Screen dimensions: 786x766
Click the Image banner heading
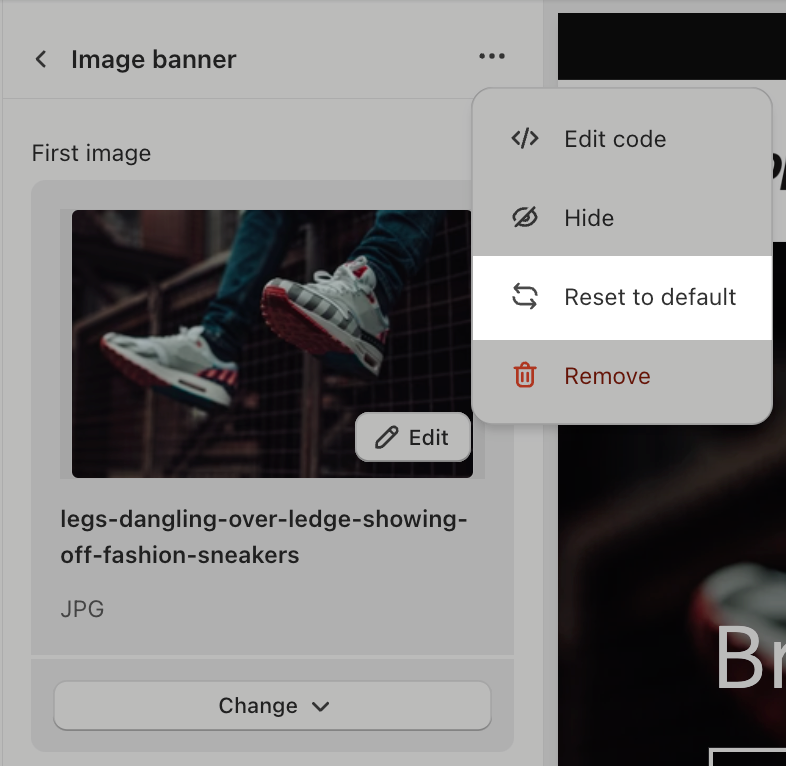point(153,60)
